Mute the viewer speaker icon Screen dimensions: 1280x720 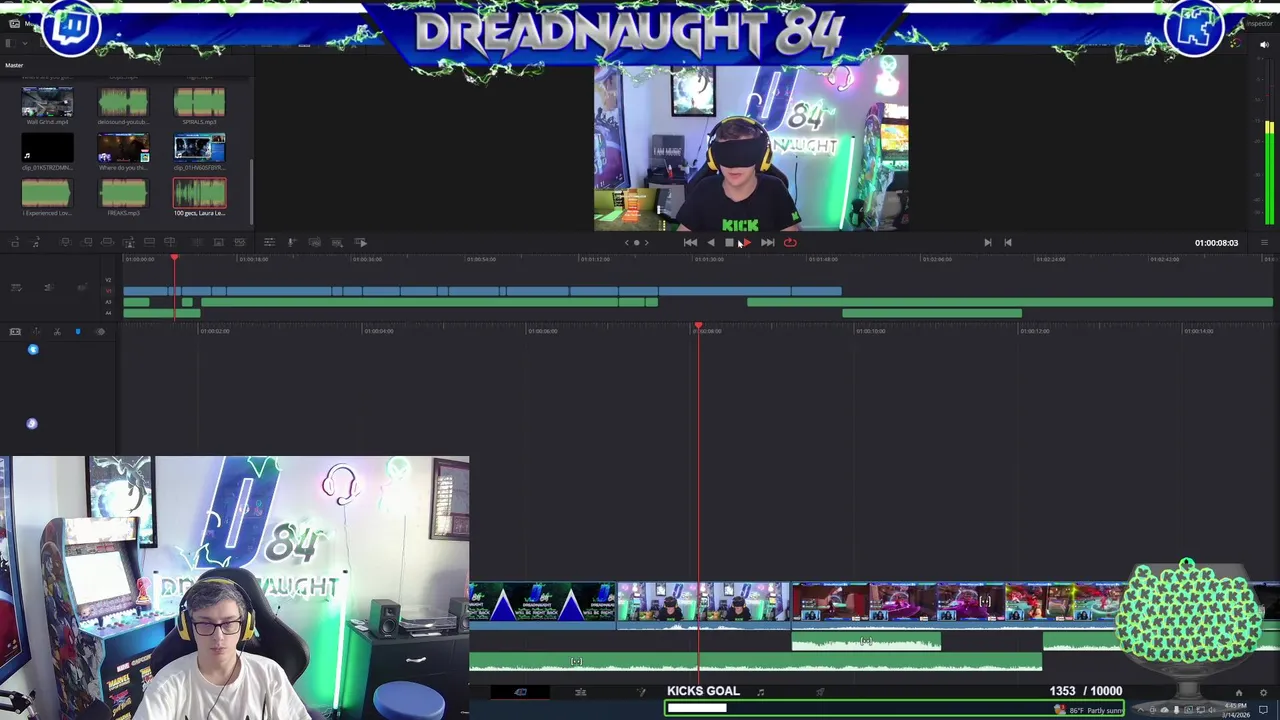coord(1266,44)
